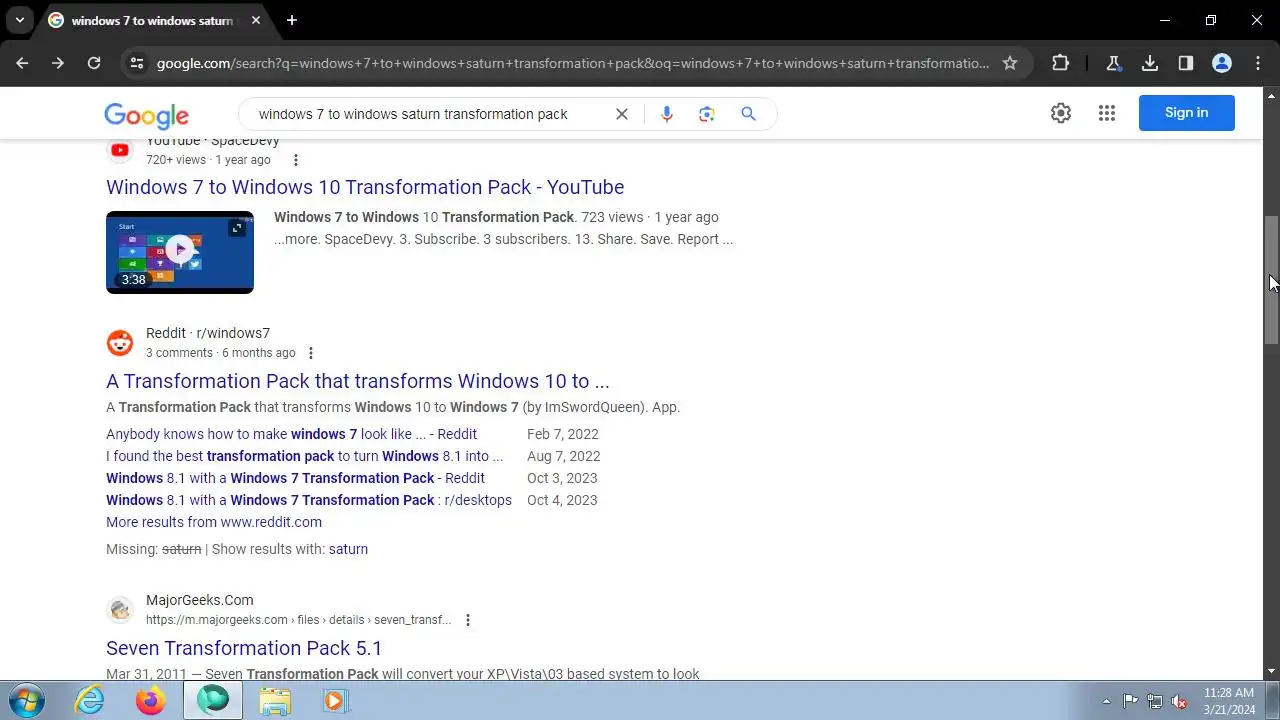Open the volume speaker tray icon
This screenshot has height=720, width=1280.
(1180, 701)
